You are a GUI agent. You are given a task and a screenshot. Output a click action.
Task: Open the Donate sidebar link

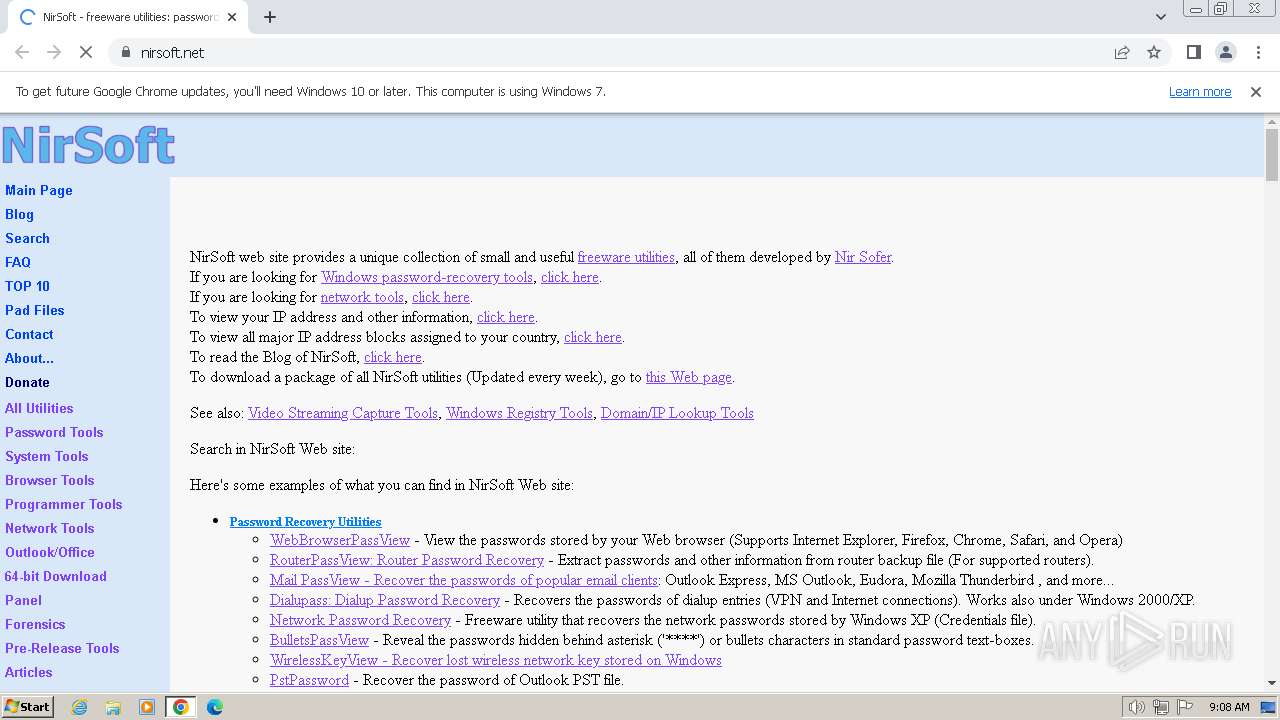point(27,382)
